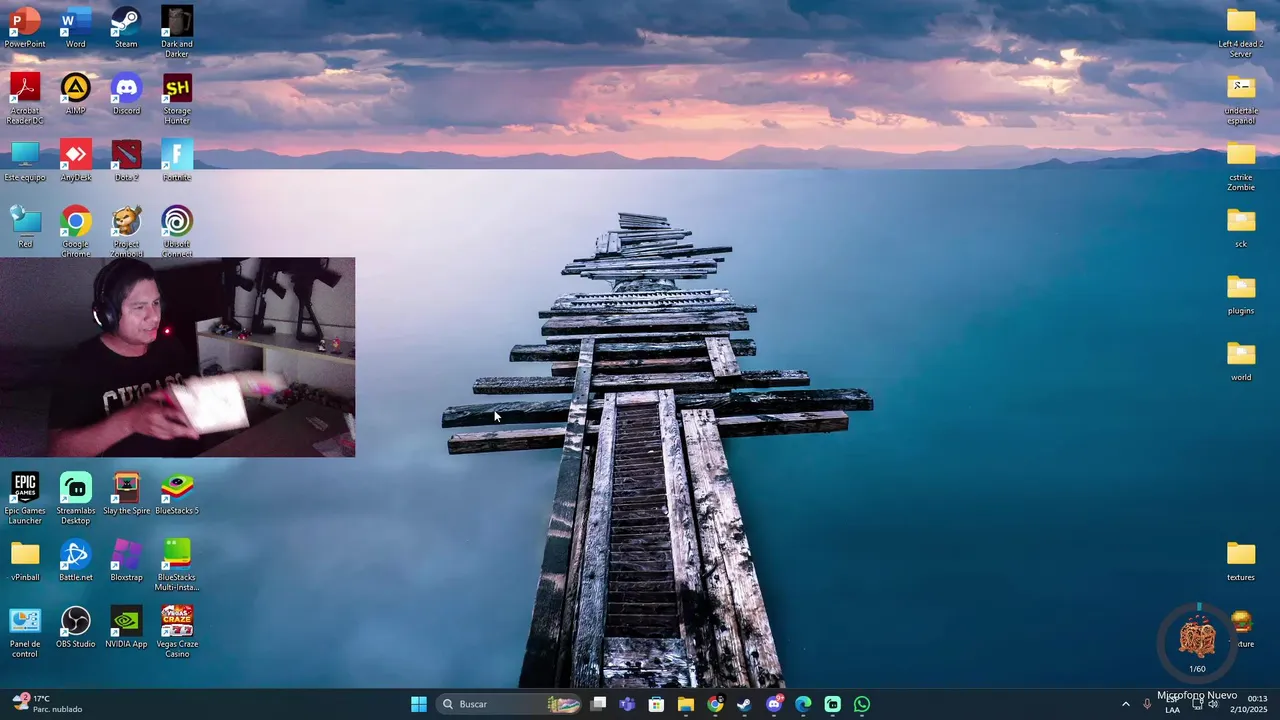The image size is (1280, 720).
Task: Click the Project Zomboid icon
Action: (126, 231)
